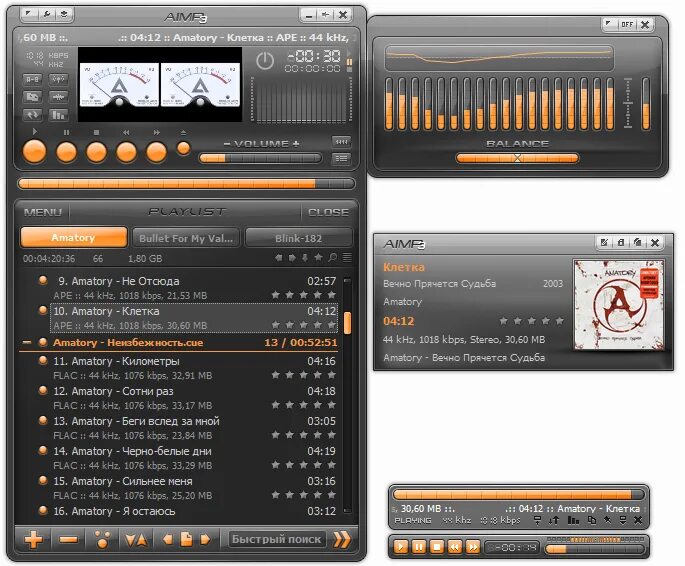Click the playlist left arrow navigation icon
This screenshot has height=566, width=685.
tap(278, 258)
